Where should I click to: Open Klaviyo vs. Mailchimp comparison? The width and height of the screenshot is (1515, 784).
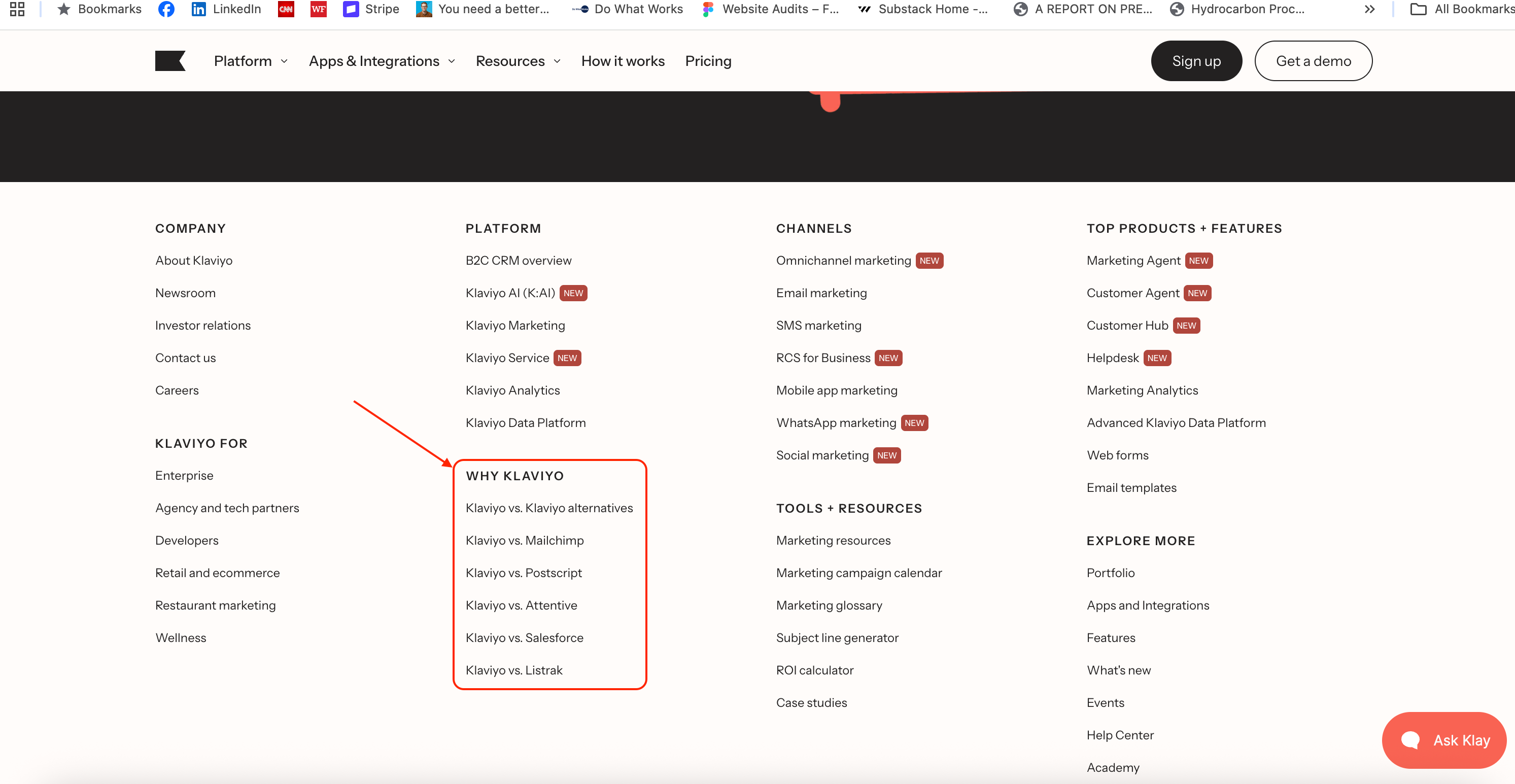(525, 540)
